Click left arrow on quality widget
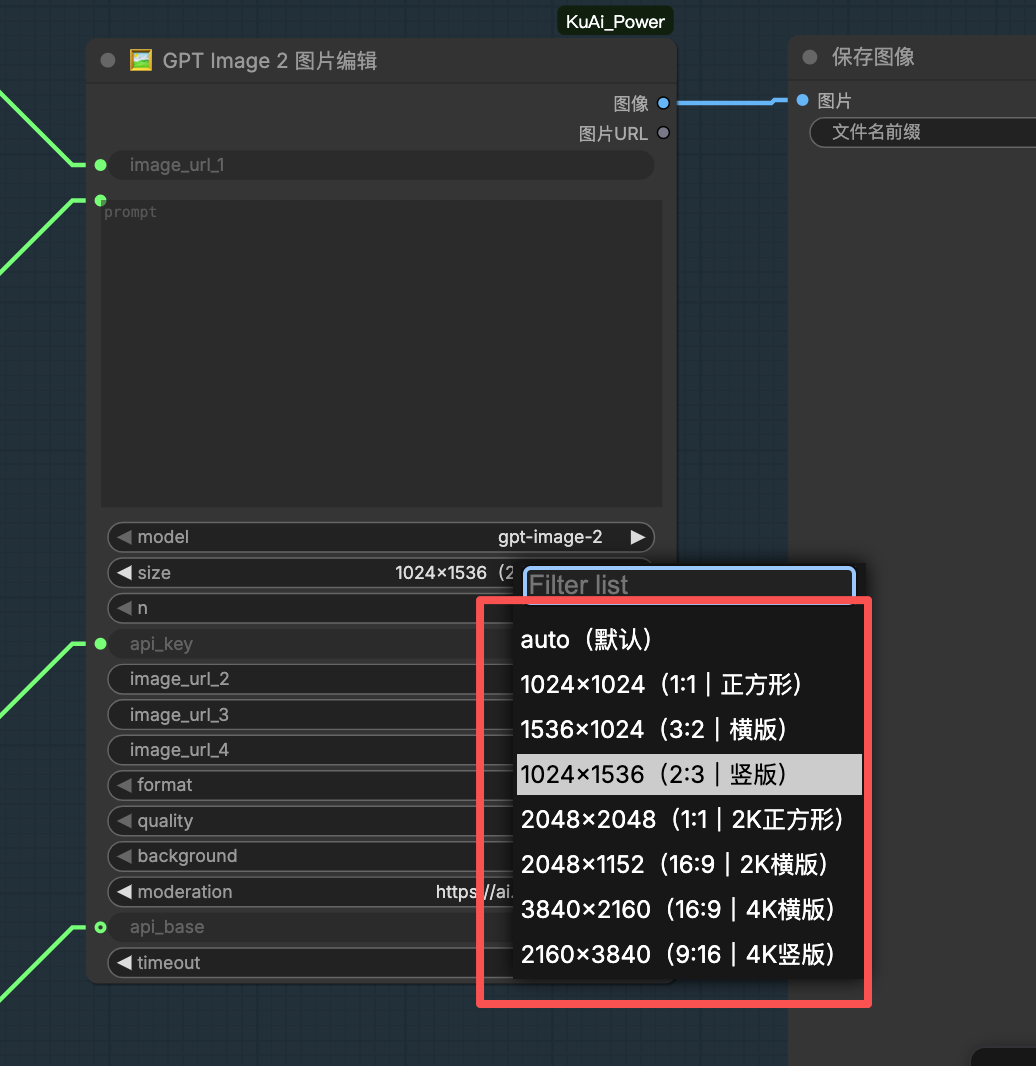Screen dimensions: 1036x1066 [x=124, y=821]
